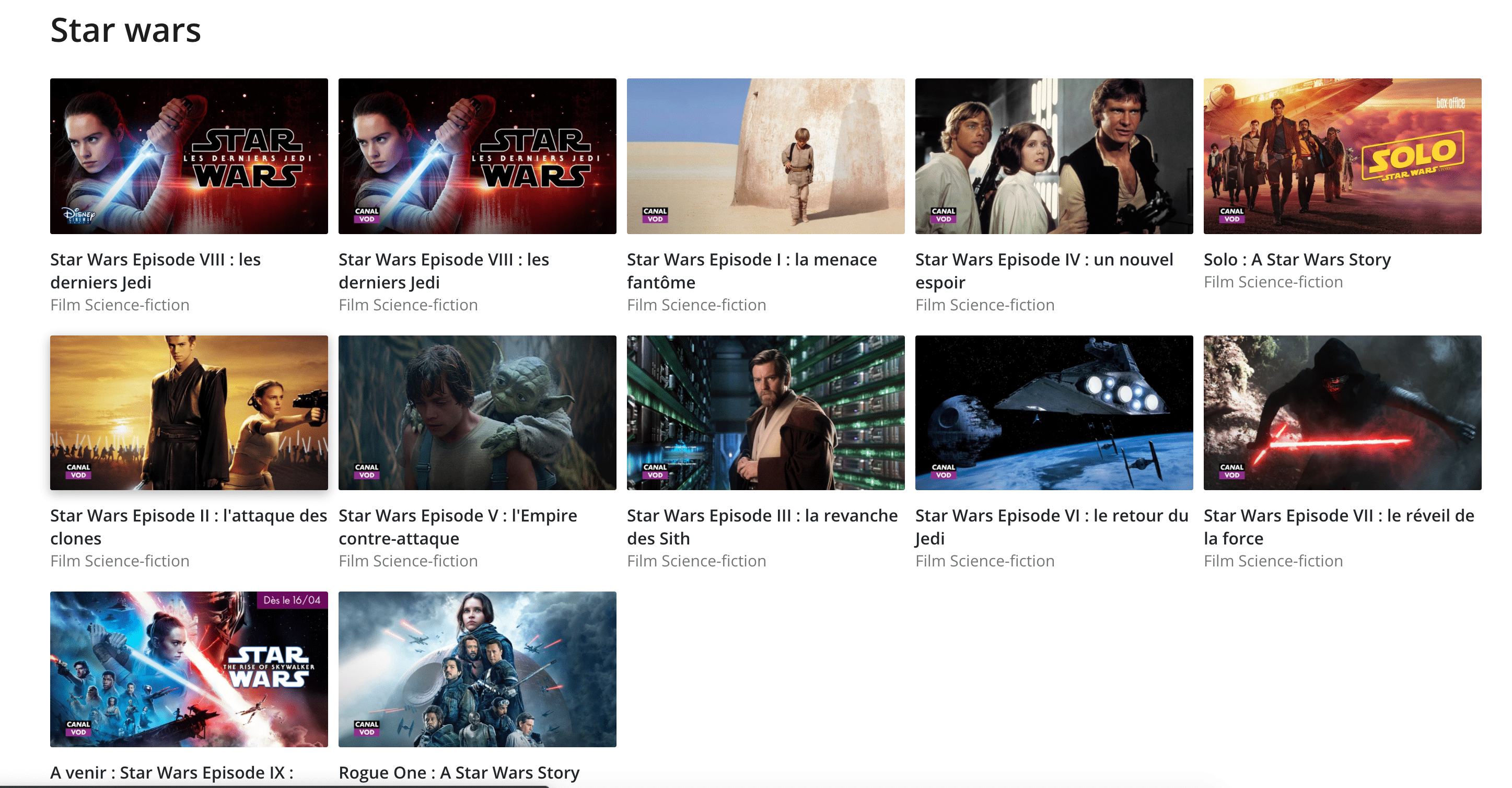The height and width of the screenshot is (788, 1512).
Task: Click Canal VOD badge on Solo poster
Action: click(x=1231, y=215)
